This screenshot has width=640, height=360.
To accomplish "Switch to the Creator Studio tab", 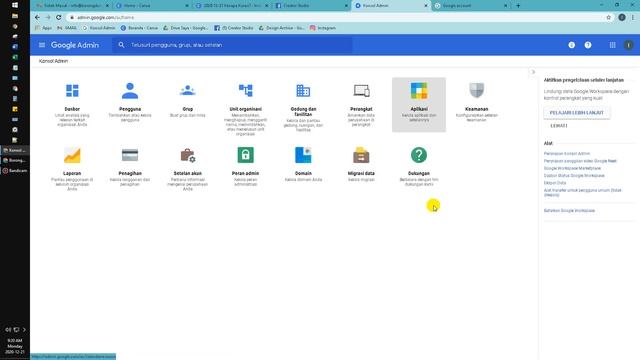I will pyautogui.click(x=311, y=6).
